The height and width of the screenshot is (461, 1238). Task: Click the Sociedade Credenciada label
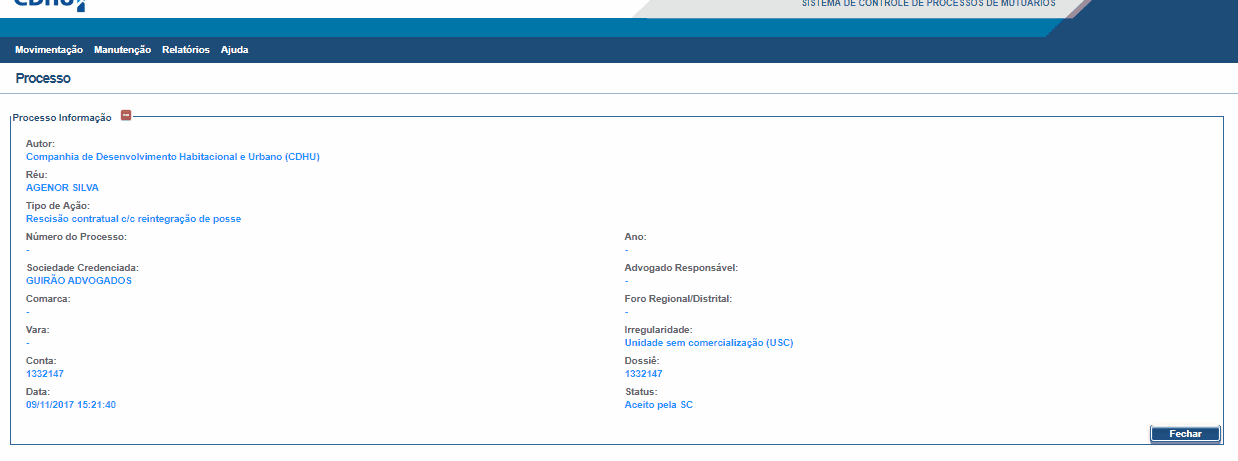point(82,268)
